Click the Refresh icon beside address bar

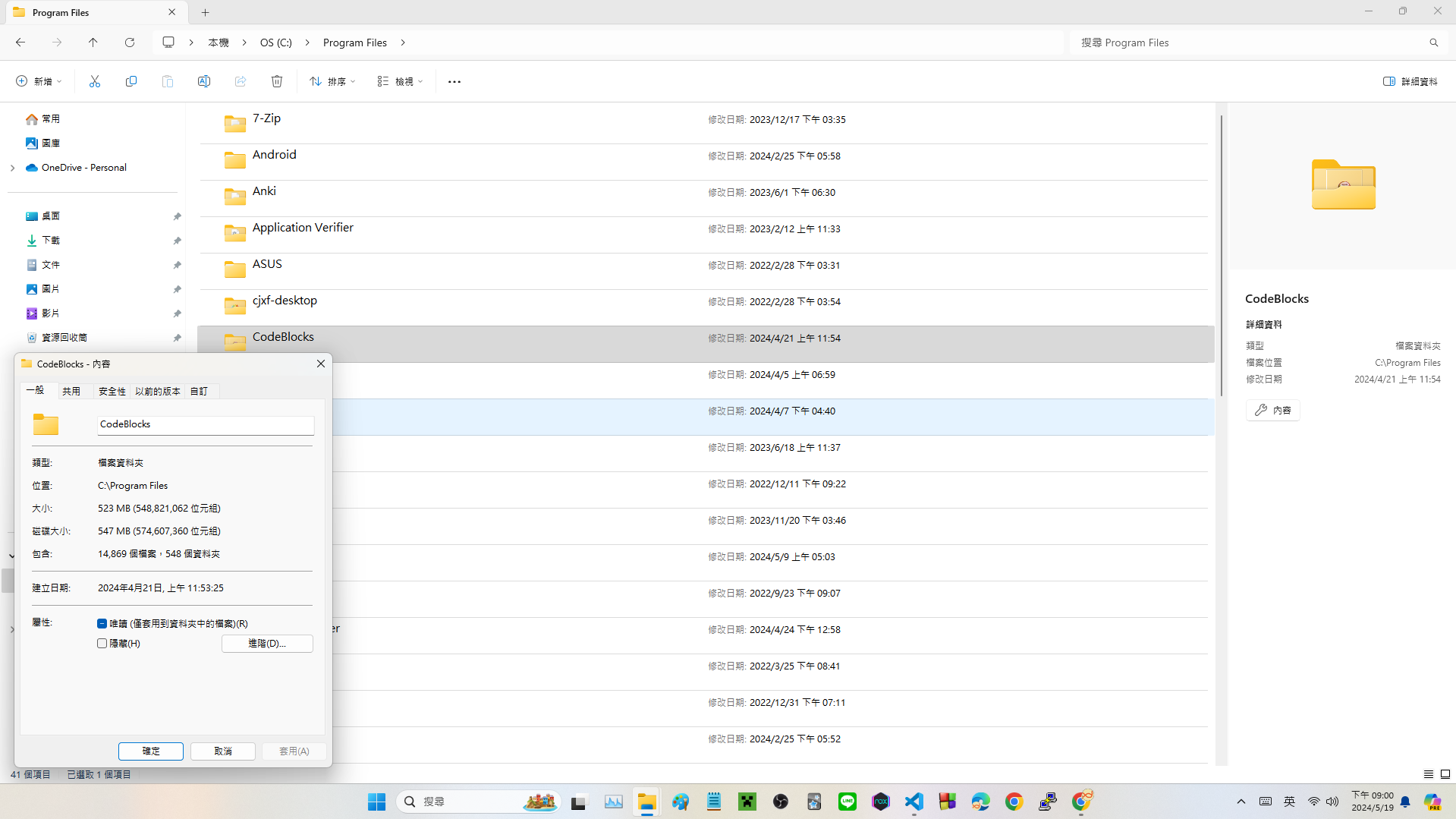[x=130, y=43]
